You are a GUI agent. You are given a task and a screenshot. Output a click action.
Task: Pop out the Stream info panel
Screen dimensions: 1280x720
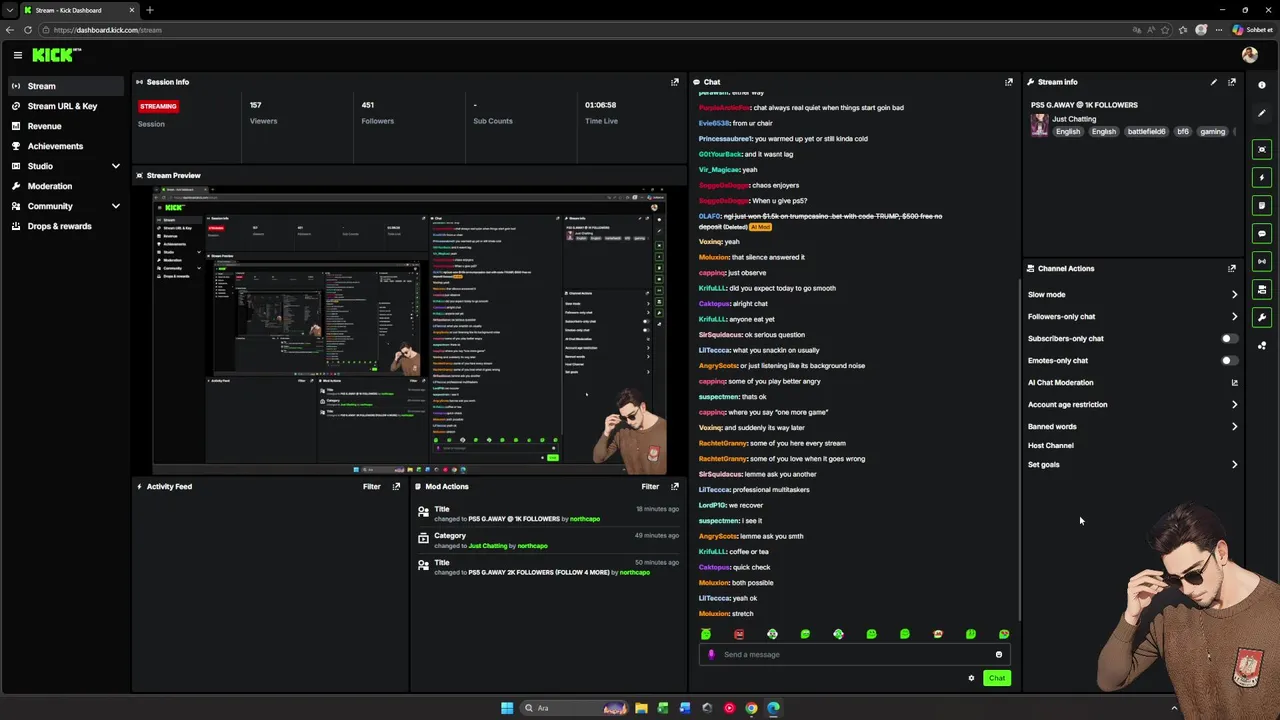[1231, 82]
